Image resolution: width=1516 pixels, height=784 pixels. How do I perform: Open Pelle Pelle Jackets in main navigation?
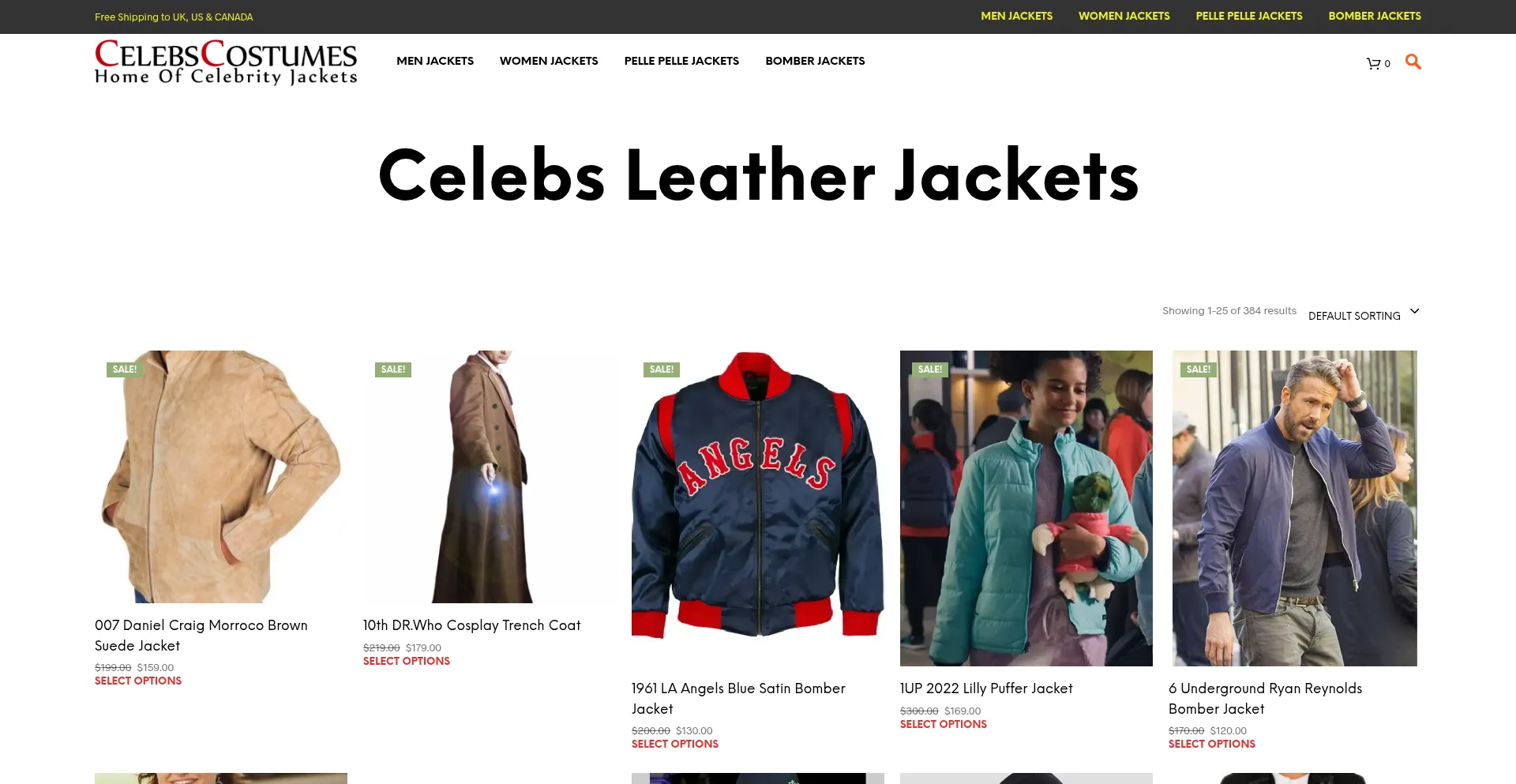coord(681,61)
